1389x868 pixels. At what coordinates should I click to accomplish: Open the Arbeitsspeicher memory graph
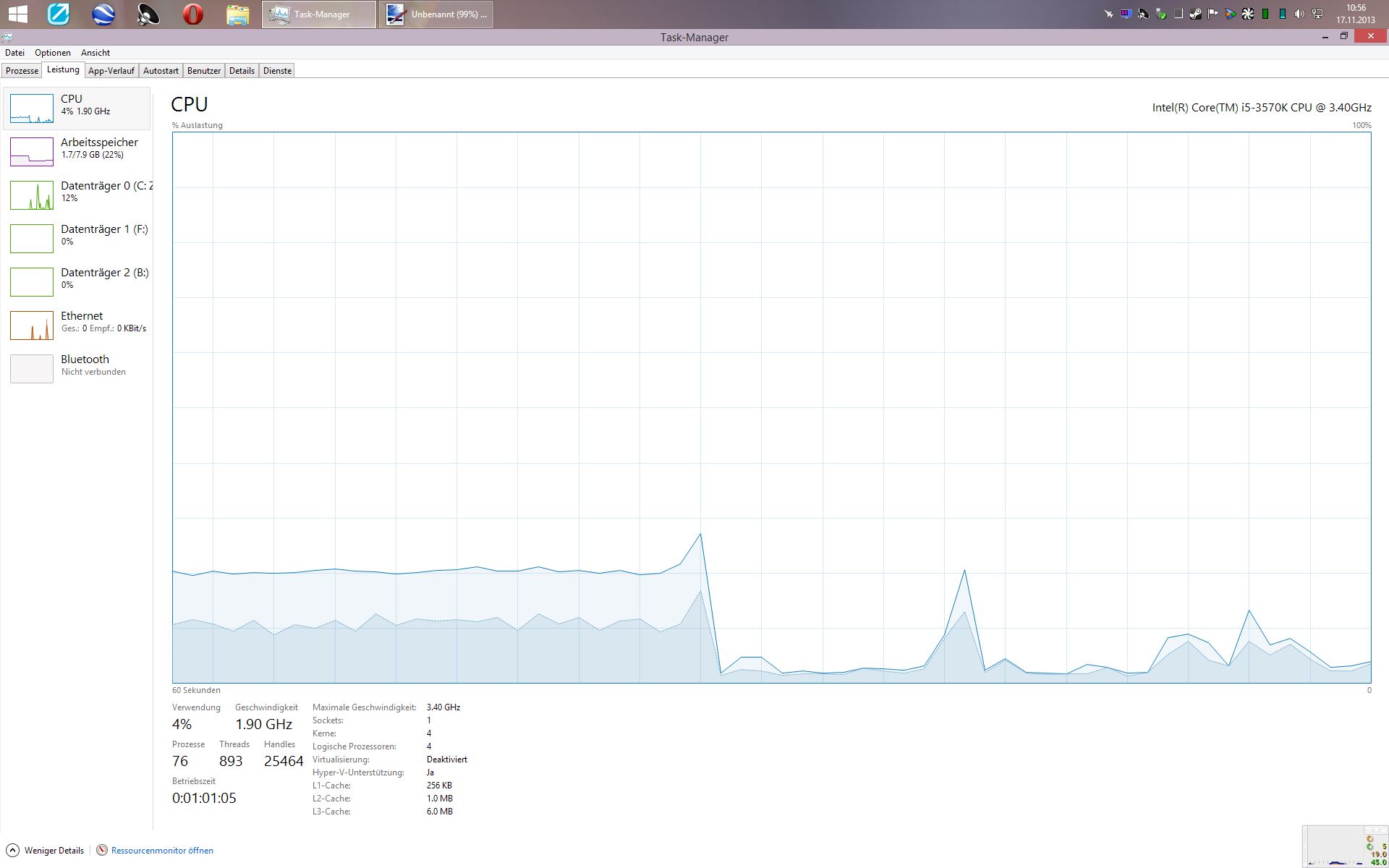coord(32,152)
